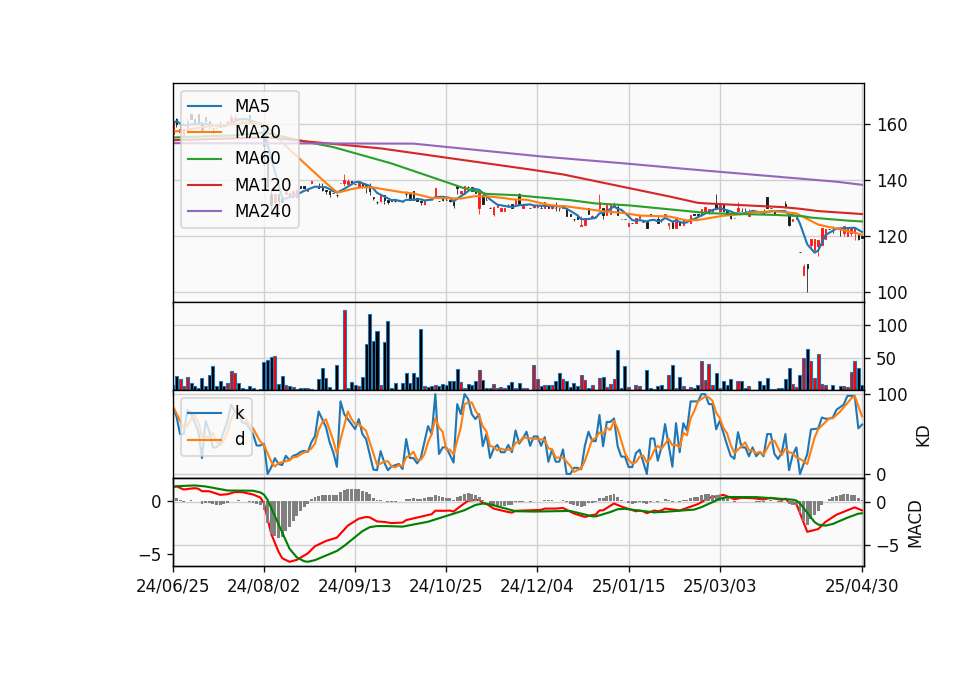Click the 24/06/25 date axis label
This screenshot has width=960, height=690.
tap(172, 587)
